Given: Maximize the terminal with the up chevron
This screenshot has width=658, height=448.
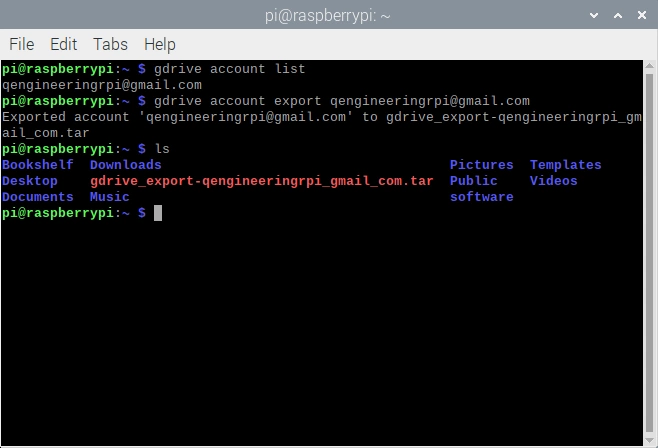Looking at the screenshot, I should (618, 16).
